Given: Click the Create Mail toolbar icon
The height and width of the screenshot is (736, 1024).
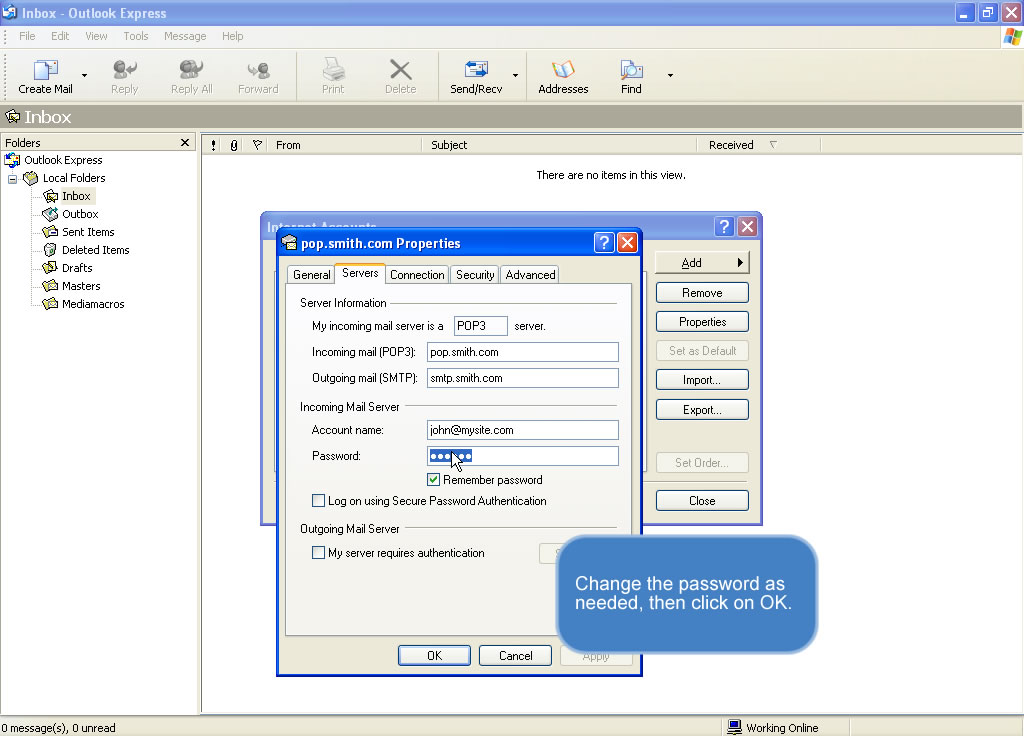Looking at the screenshot, I should coord(46,71).
